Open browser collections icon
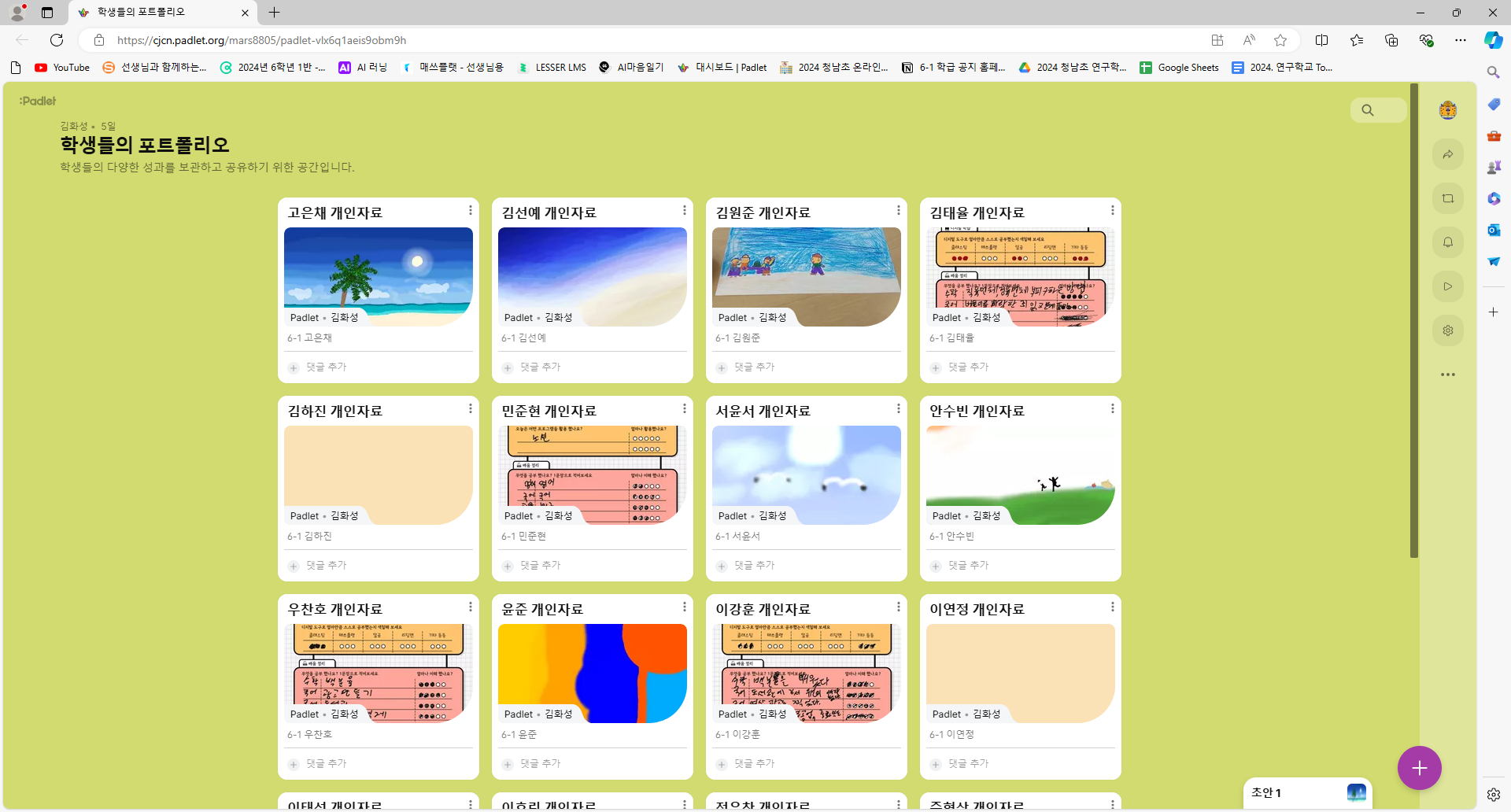The width and height of the screenshot is (1511, 812). point(1391,40)
